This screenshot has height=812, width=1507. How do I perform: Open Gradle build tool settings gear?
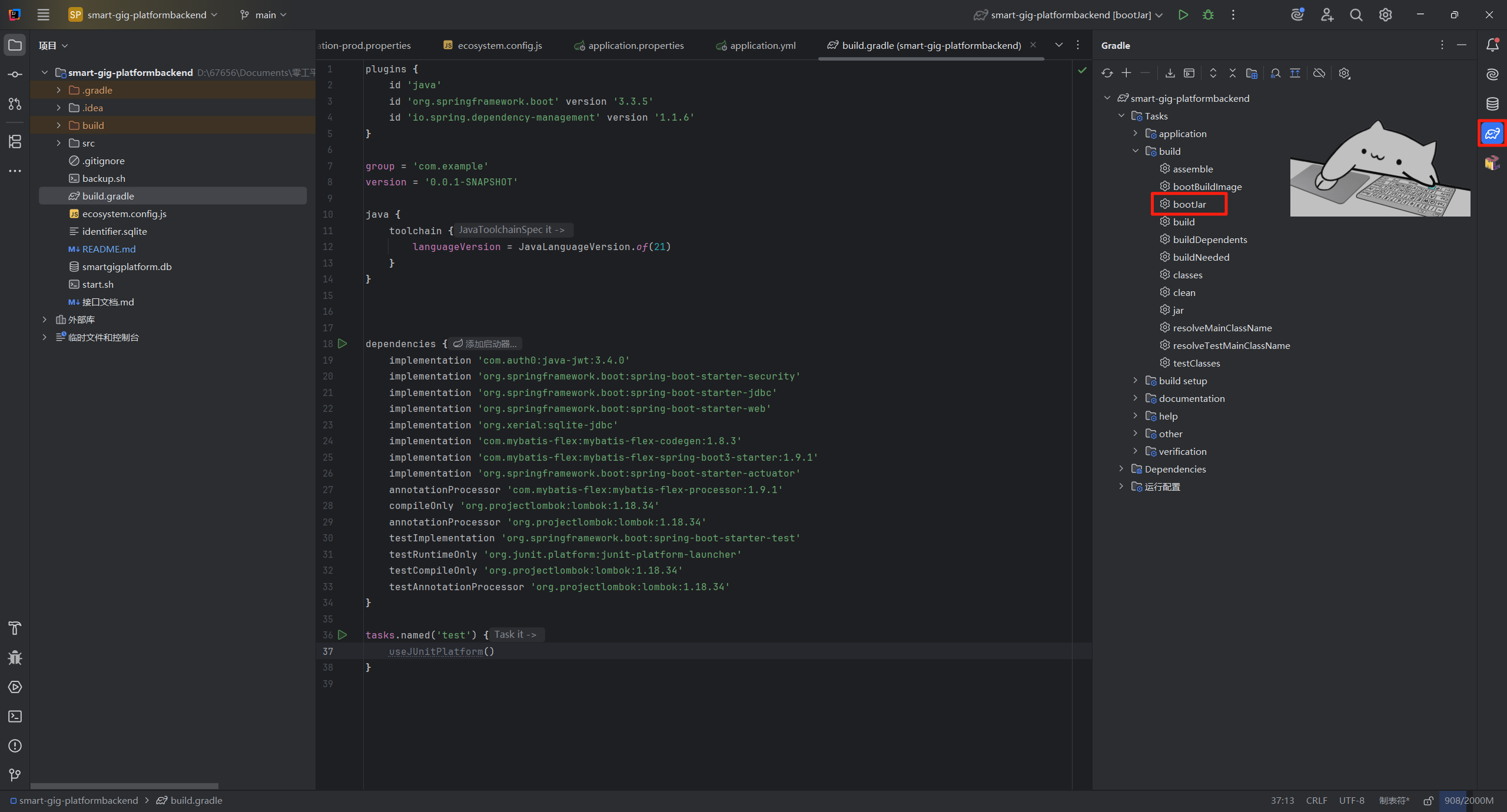point(1344,73)
